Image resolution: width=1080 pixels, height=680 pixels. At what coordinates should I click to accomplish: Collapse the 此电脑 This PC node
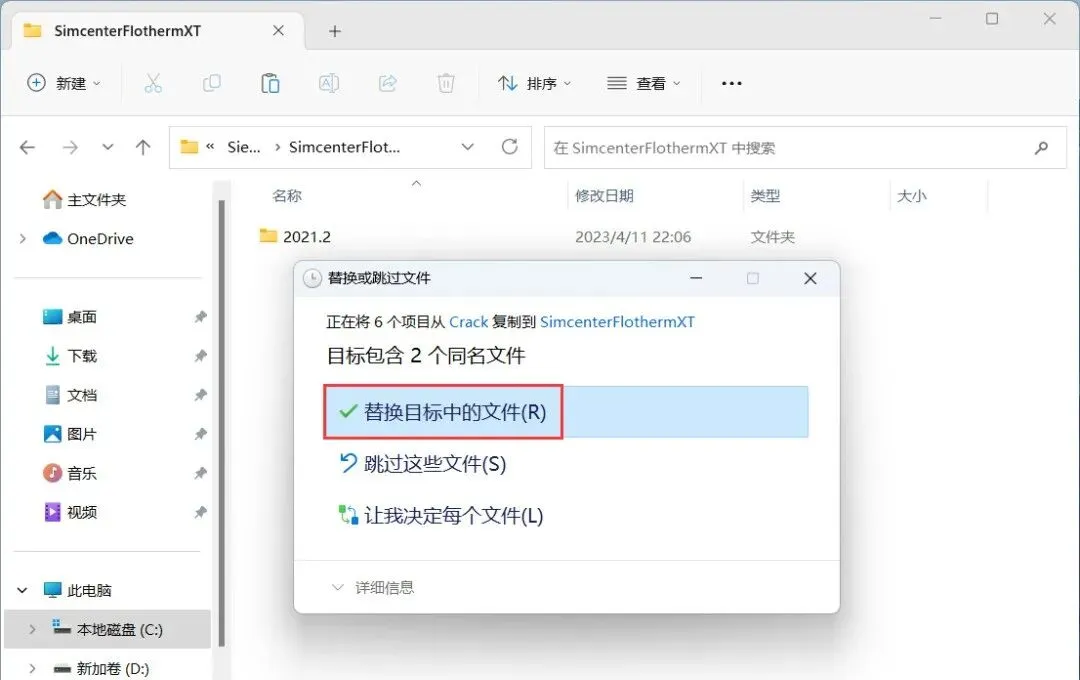coord(22,590)
